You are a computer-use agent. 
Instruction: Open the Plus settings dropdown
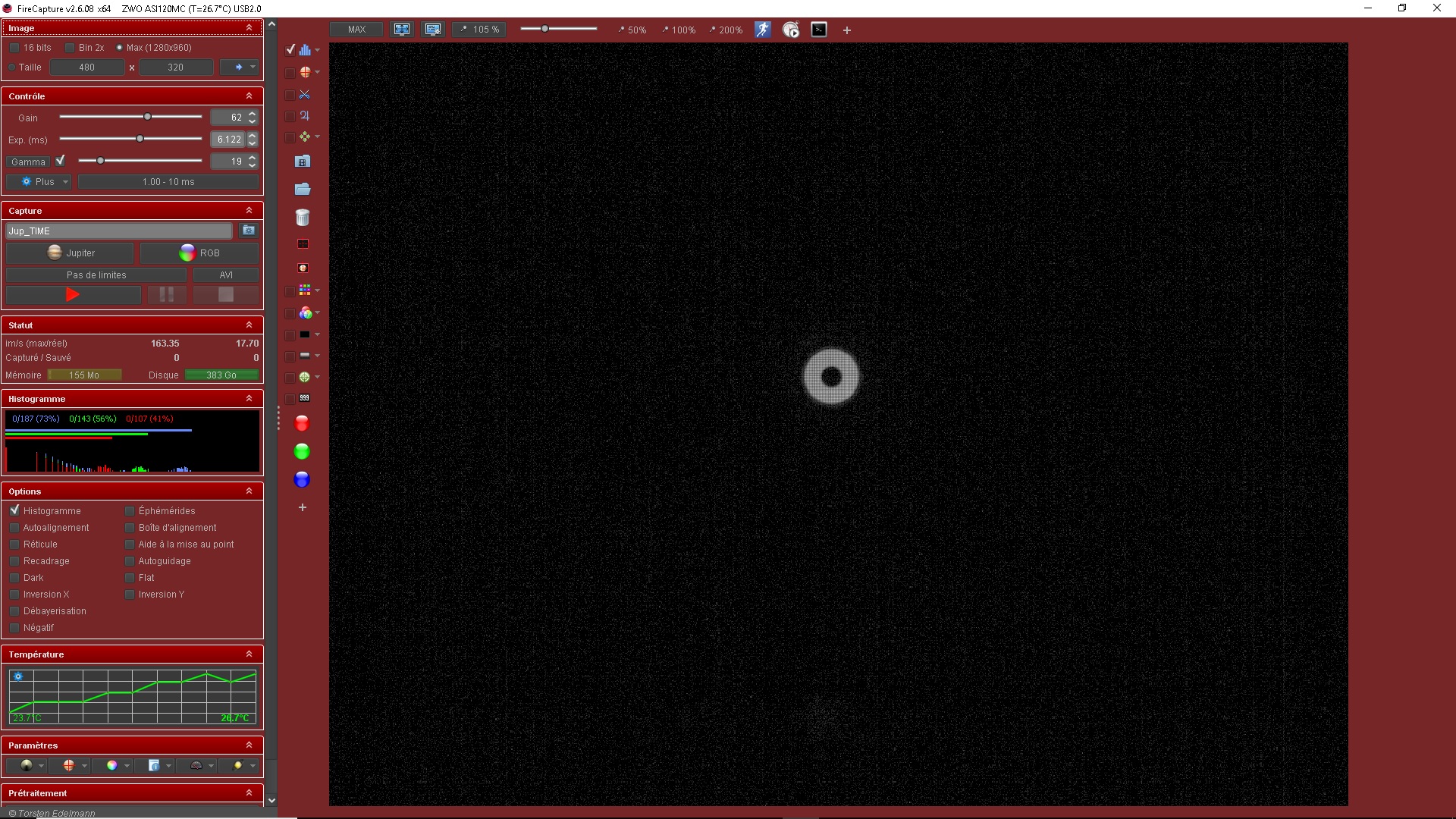(39, 182)
